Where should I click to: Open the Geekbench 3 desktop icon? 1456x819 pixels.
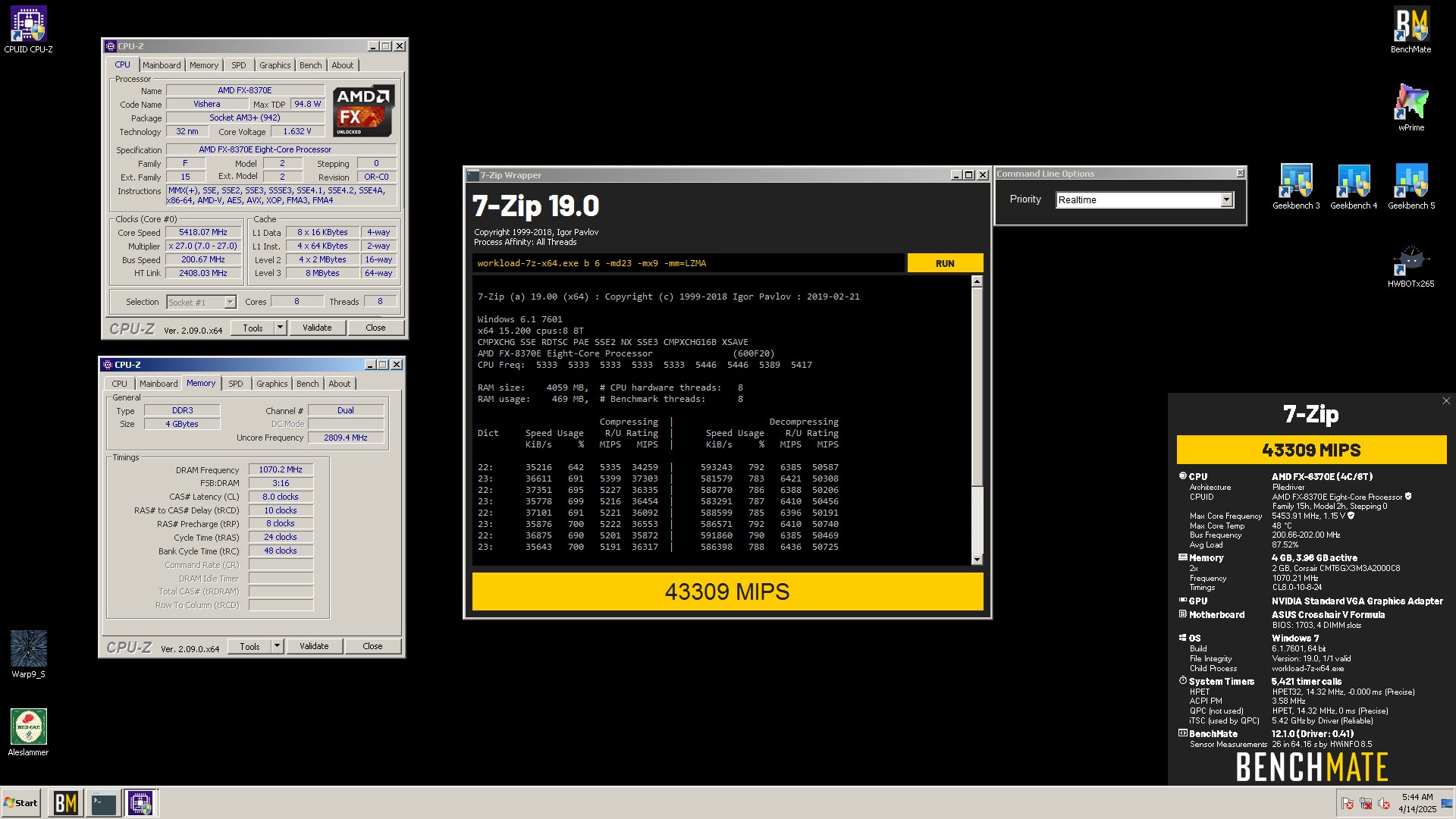pyautogui.click(x=1295, y=187)
